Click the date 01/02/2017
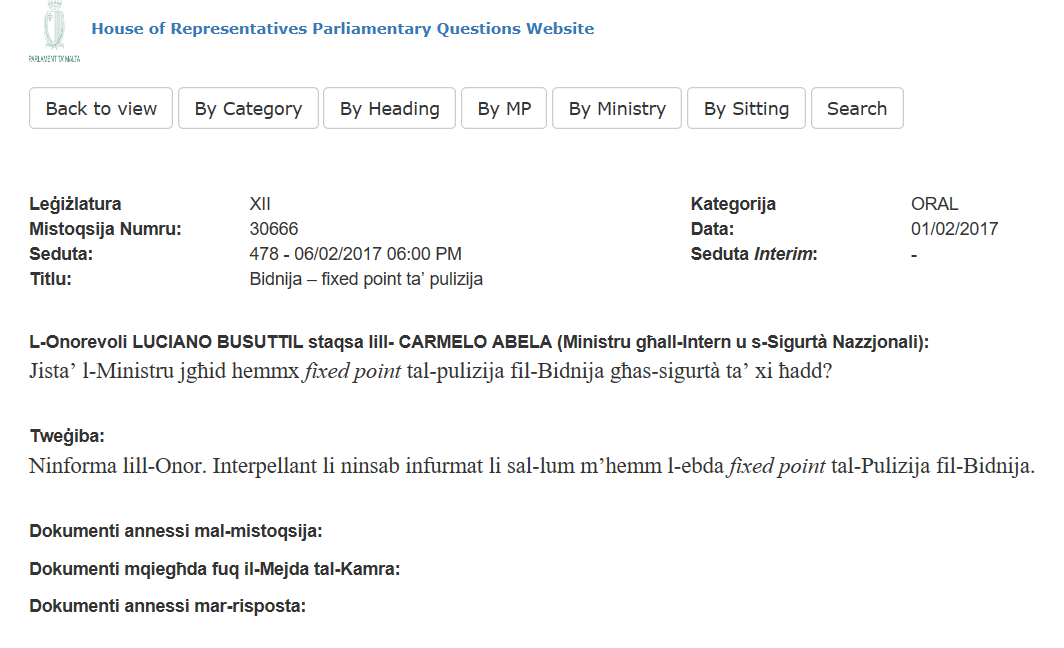 click(954, 229)
